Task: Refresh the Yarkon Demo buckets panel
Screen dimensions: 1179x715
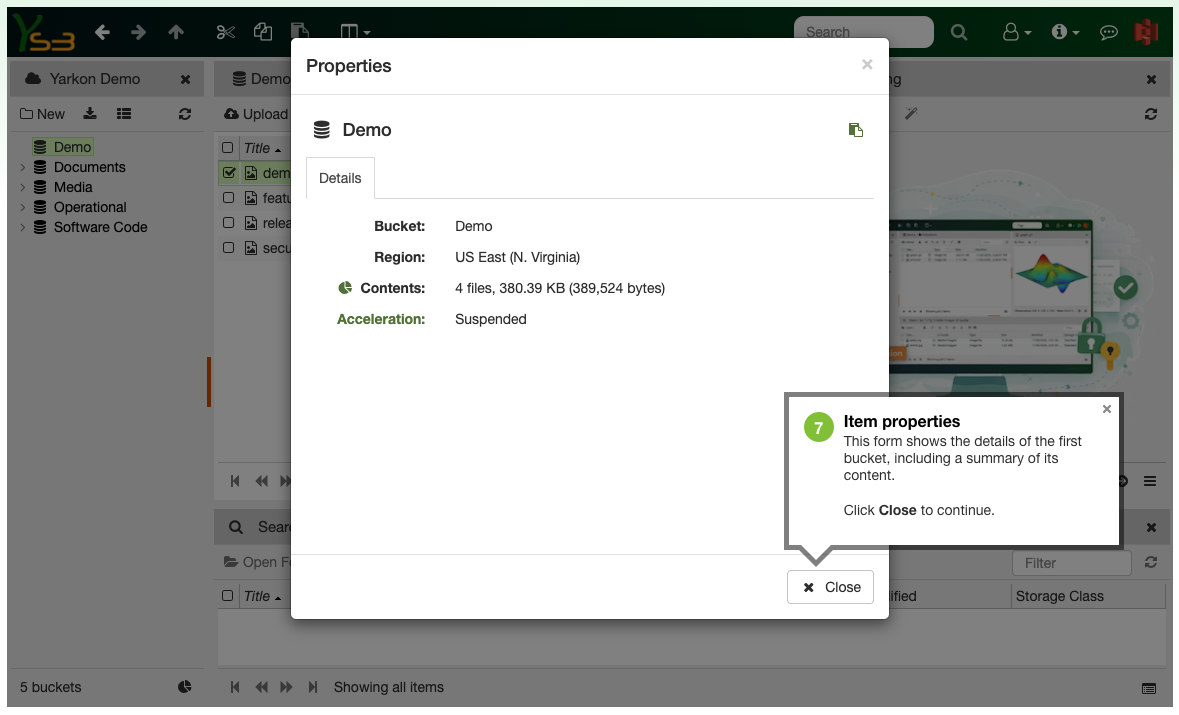Action: click(x=185, y=114)
